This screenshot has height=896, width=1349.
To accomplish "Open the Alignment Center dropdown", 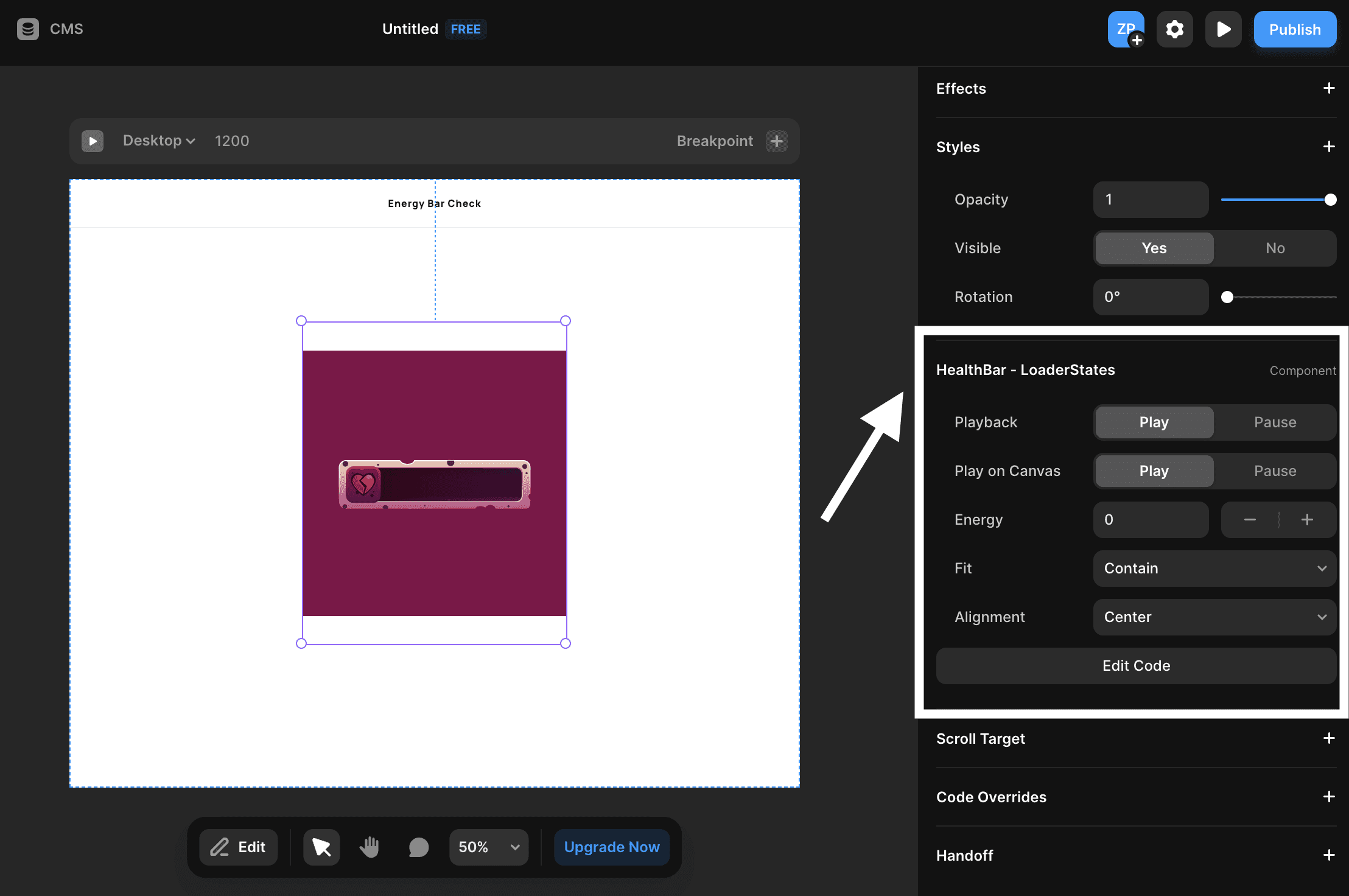I will 1214,617.
